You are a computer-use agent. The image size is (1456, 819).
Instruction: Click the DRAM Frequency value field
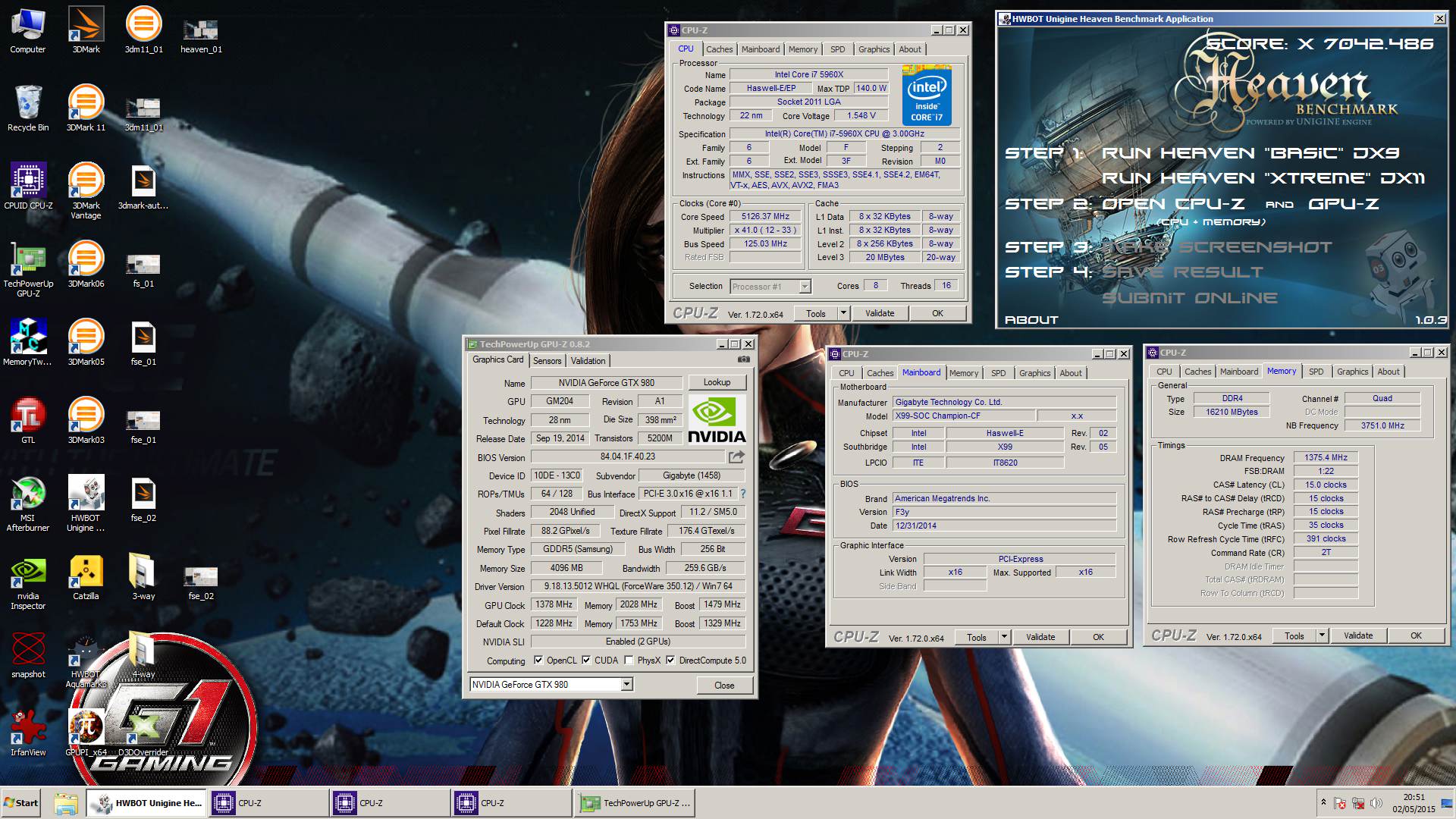click(1326, 457)
